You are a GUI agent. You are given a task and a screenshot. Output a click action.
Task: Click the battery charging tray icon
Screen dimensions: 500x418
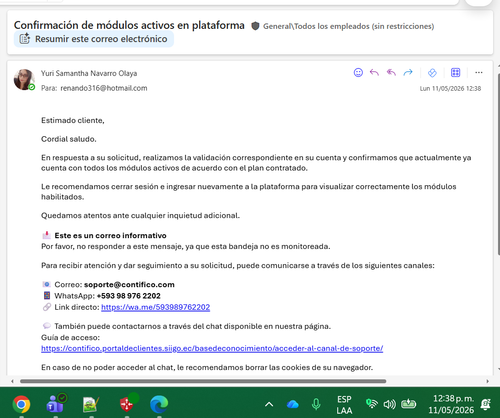pyautogui.click(x=408, y=404)
